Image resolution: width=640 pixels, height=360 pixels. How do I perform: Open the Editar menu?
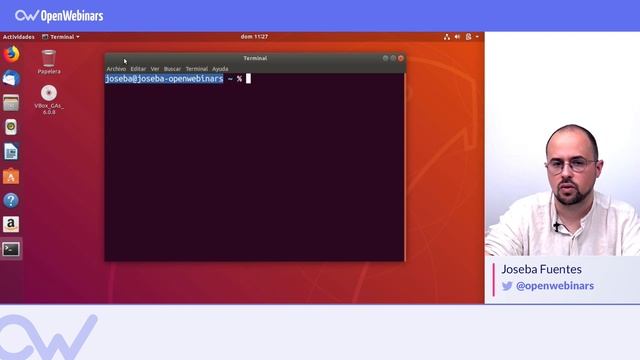(x=138, y=69)
